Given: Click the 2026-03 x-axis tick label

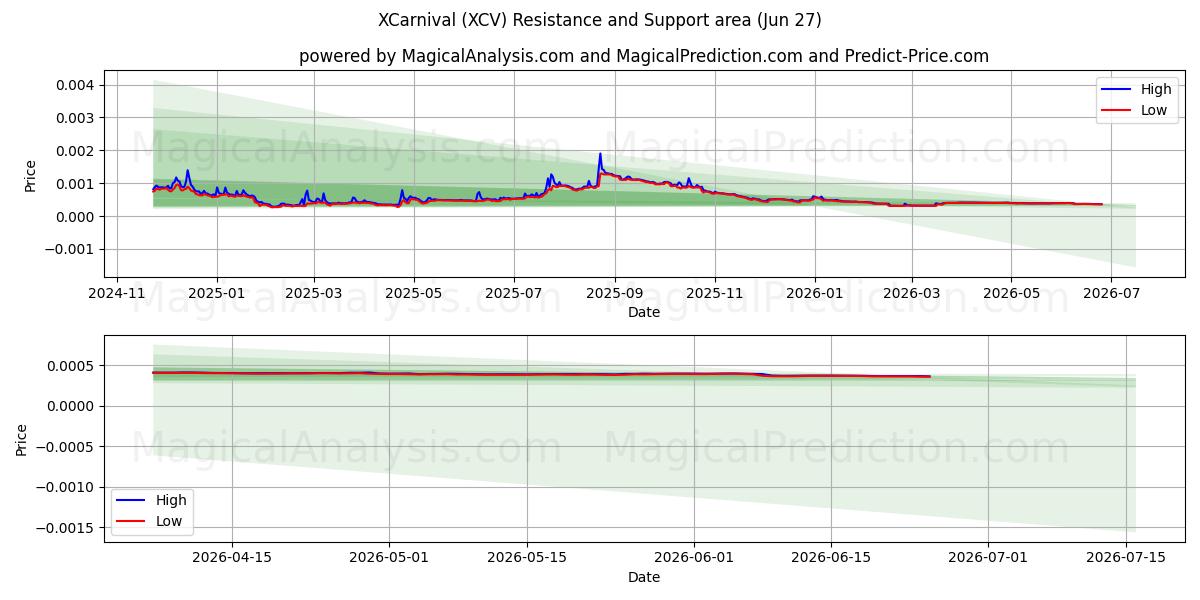Looking at the screenshot, I should coord(912,294).
